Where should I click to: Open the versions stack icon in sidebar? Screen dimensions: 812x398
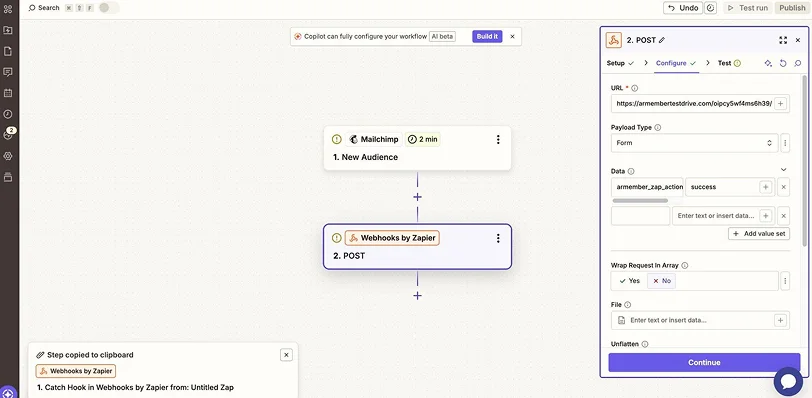(8, 177)
